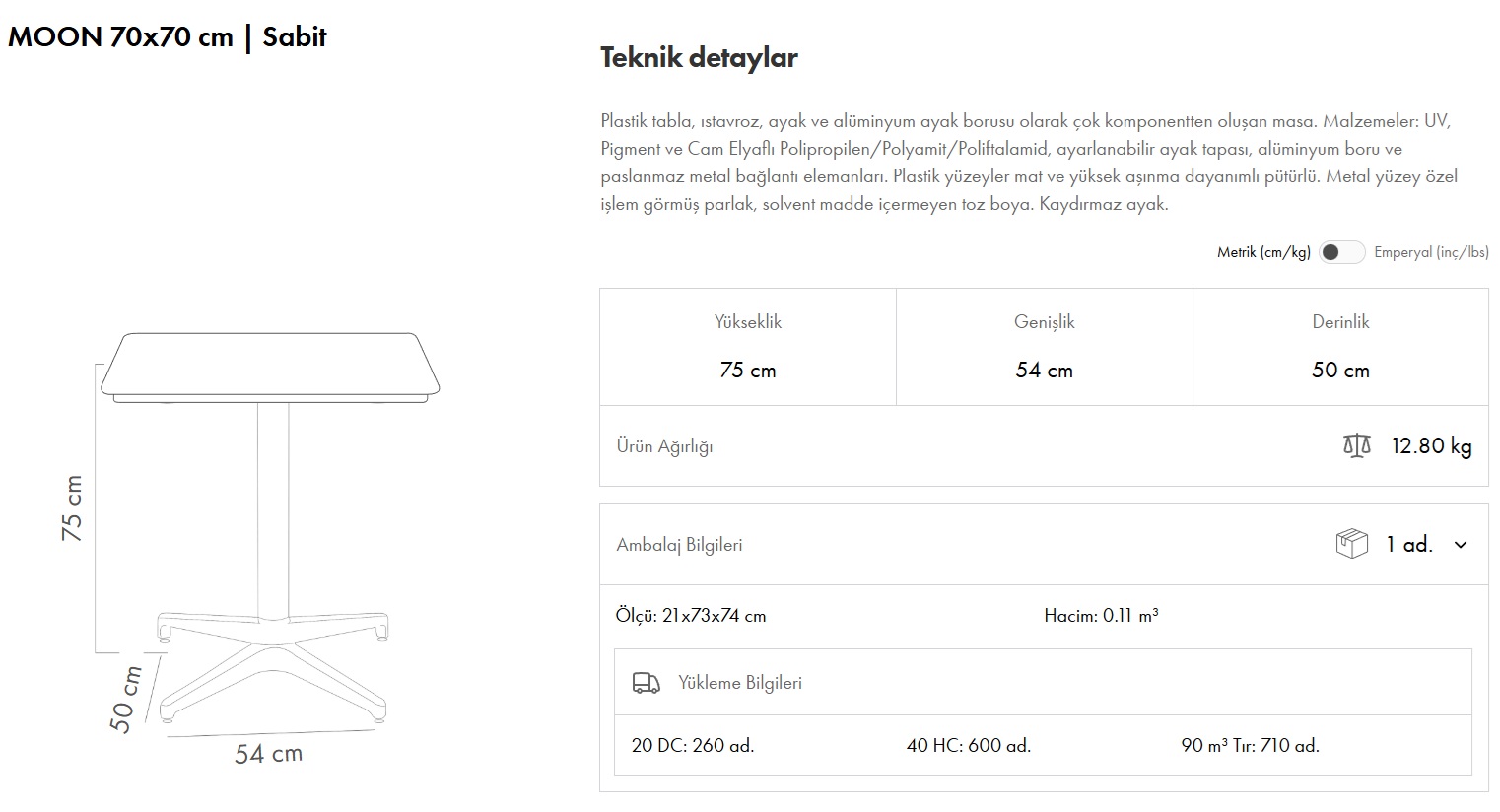Select the Yükseklik 75 cm cell
Image resolution: width=1500 pixels, height=812 pixels.
[x=748, y=347]
